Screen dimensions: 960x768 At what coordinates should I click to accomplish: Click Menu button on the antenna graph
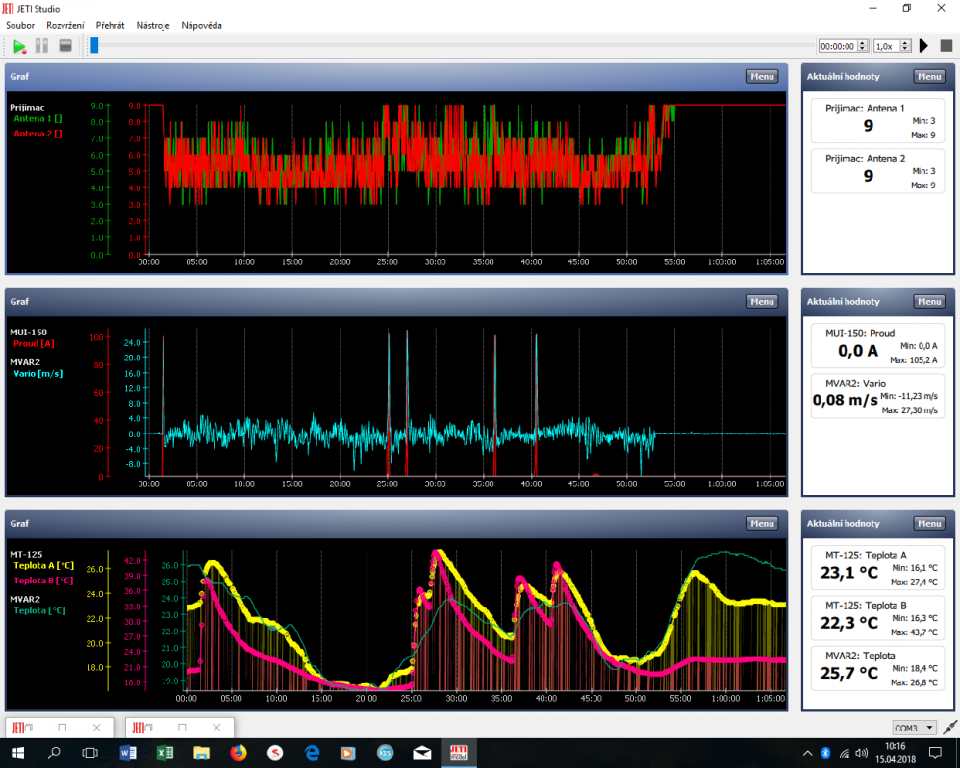761,76
